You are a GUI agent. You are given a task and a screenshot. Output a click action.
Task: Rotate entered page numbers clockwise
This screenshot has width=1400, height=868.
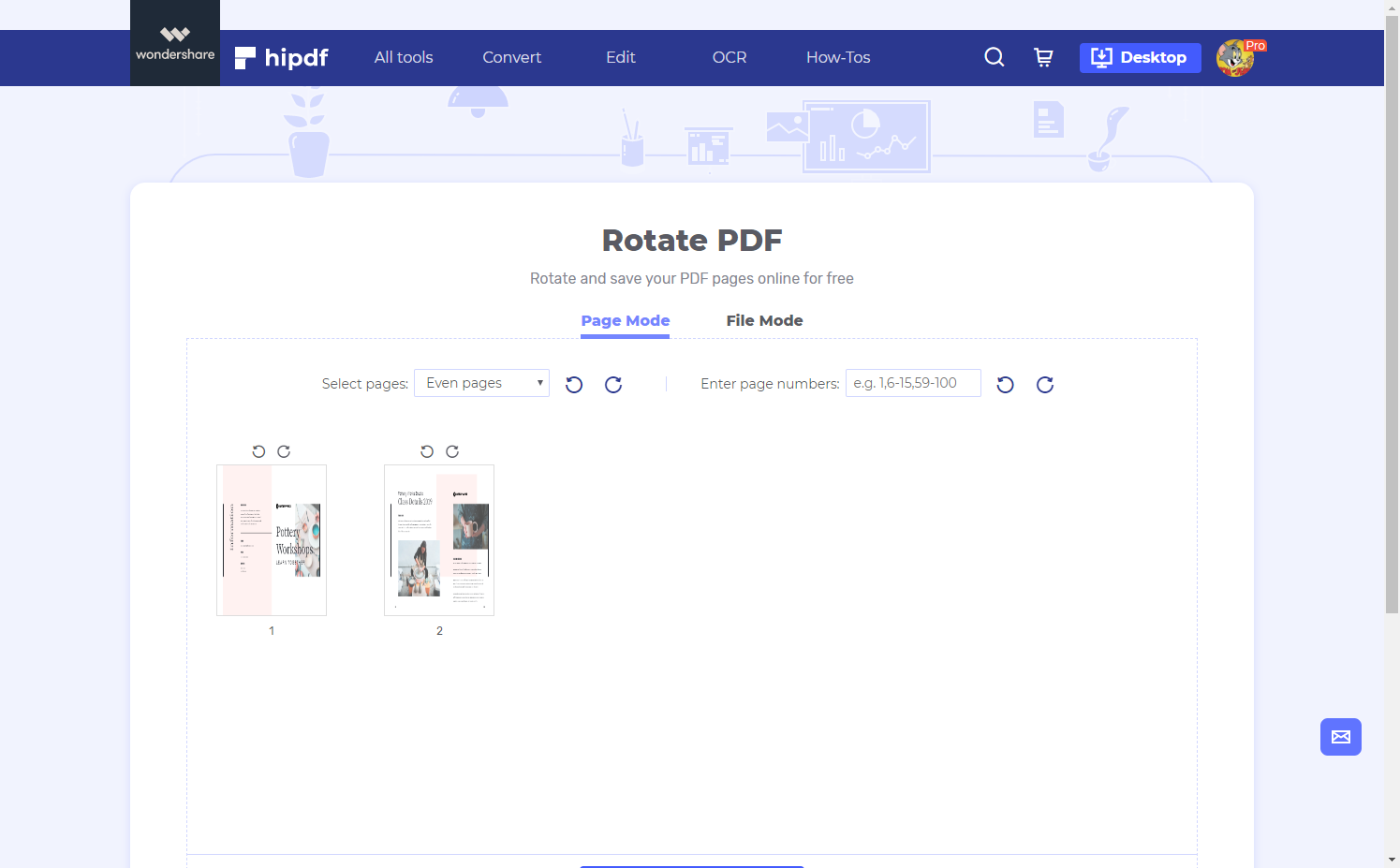[1045, 385]
